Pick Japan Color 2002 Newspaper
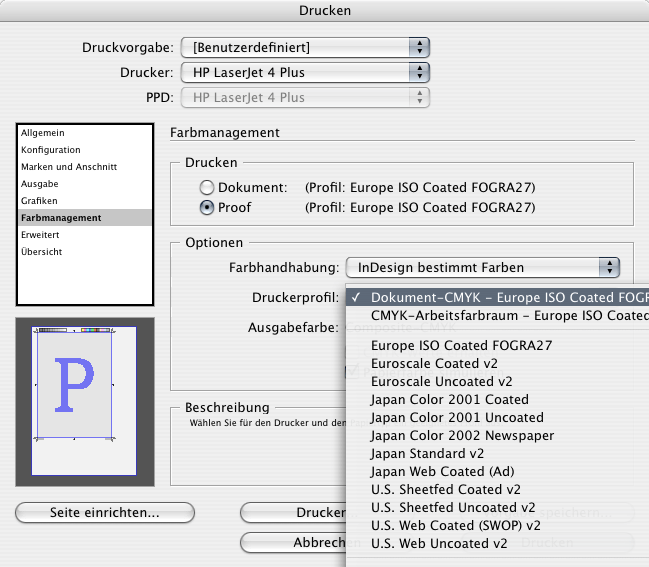The height and width of the screenshot is (567, 649). click(x=461, y=435)
